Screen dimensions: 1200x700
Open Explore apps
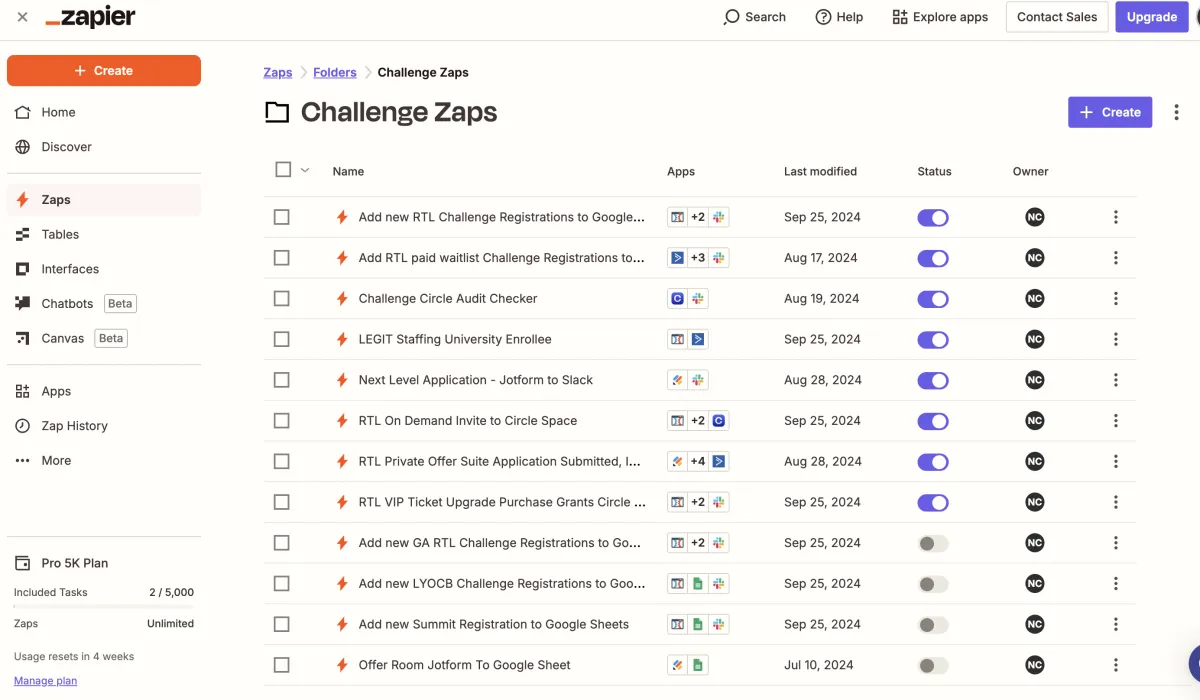click(940, 17)
